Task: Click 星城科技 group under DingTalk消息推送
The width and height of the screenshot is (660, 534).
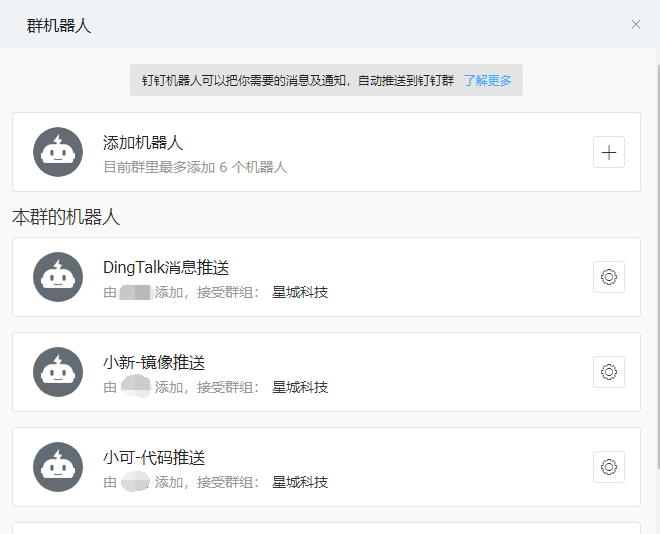Action: [x=300, y=292]
